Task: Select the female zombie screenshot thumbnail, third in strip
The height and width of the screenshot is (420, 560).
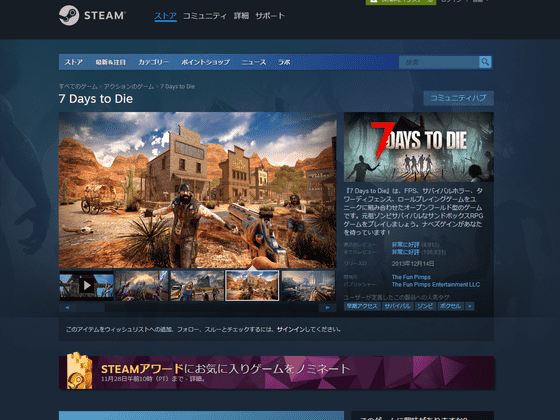Action: click(x=197, y=285)
